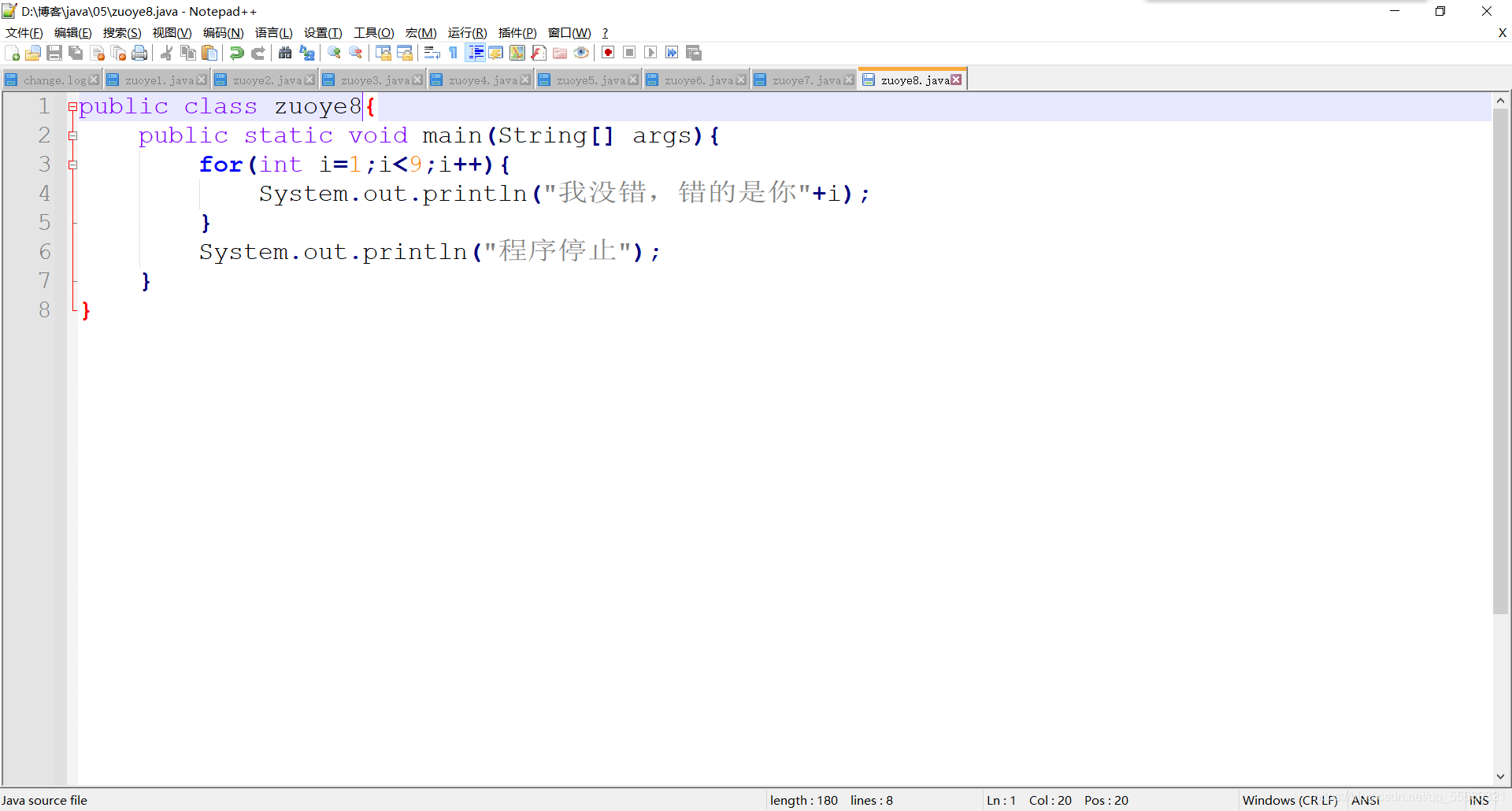Open the 语言(L) menu

[x=274, y=32]
